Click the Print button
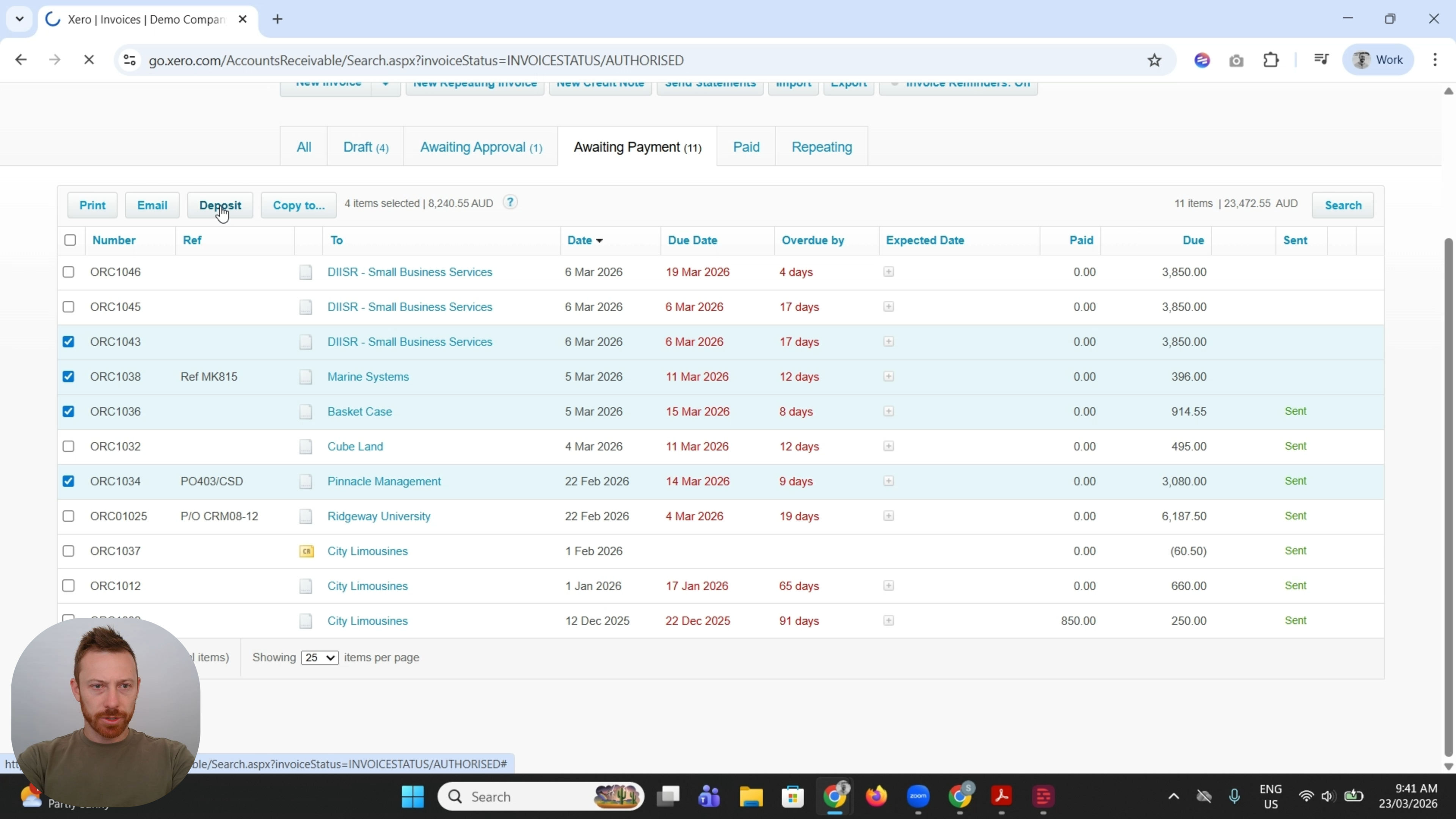 92,205
